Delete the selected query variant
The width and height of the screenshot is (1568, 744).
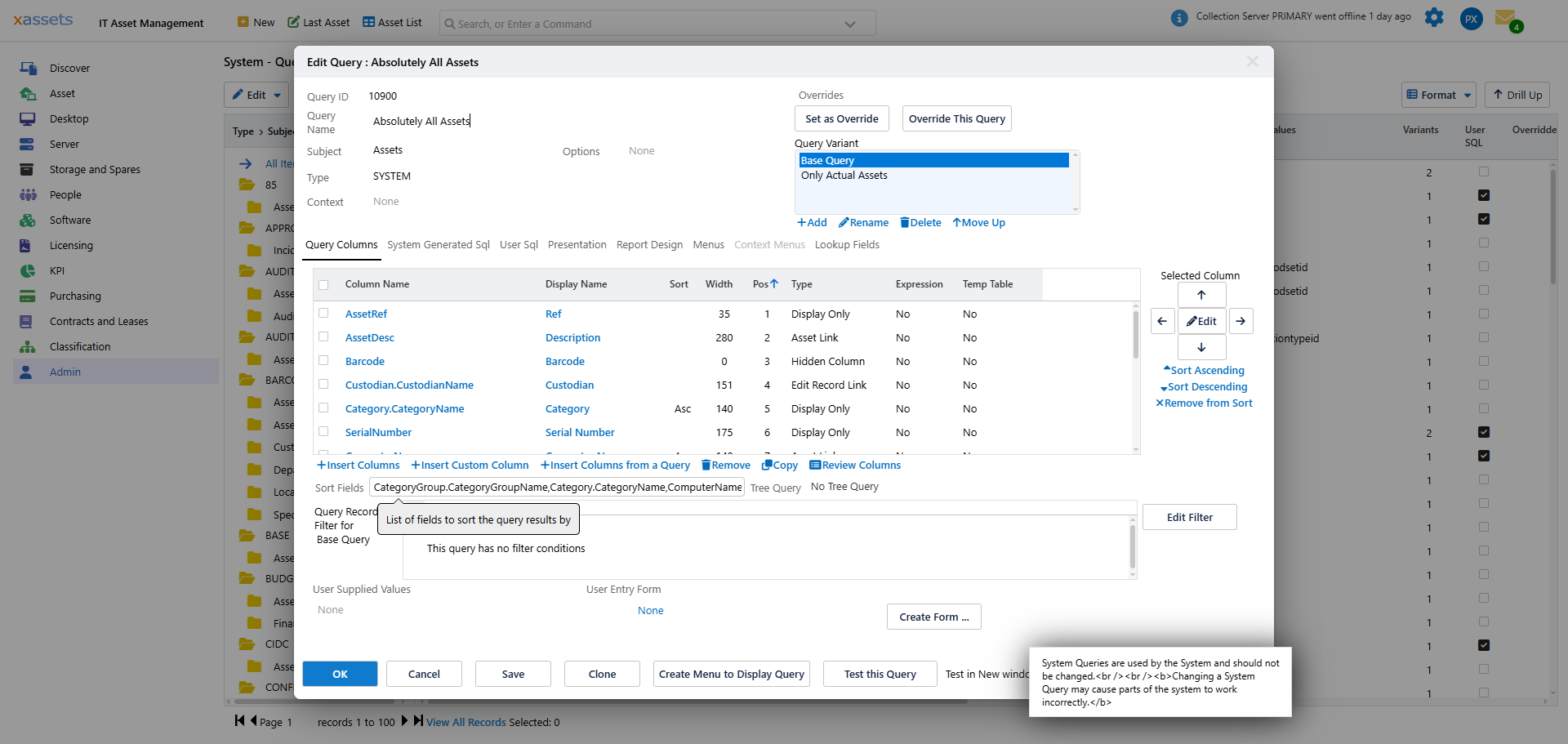pos(920,222)
